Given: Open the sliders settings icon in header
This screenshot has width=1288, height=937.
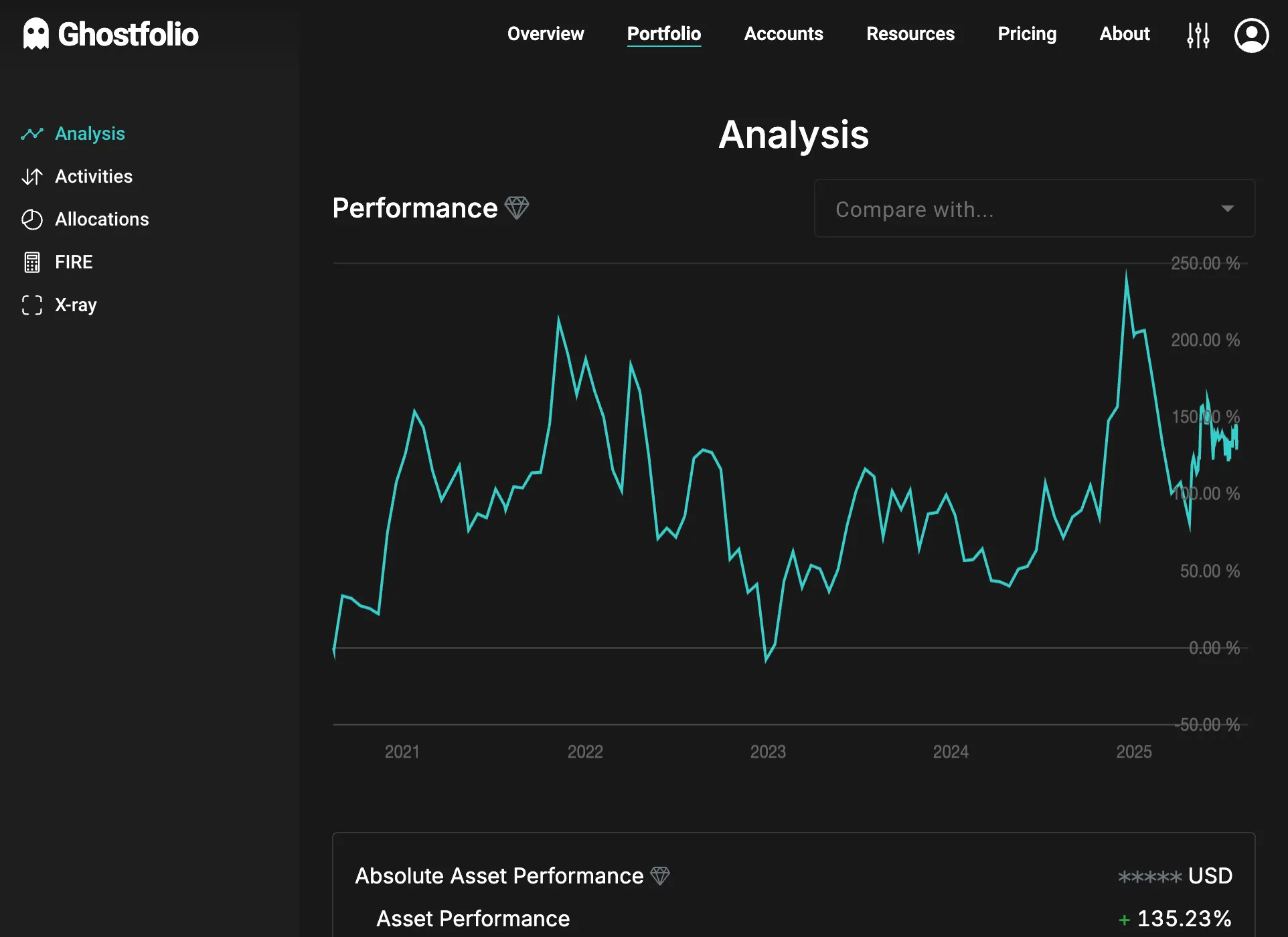Looking at the screenshot, I should coord(1198,35).
